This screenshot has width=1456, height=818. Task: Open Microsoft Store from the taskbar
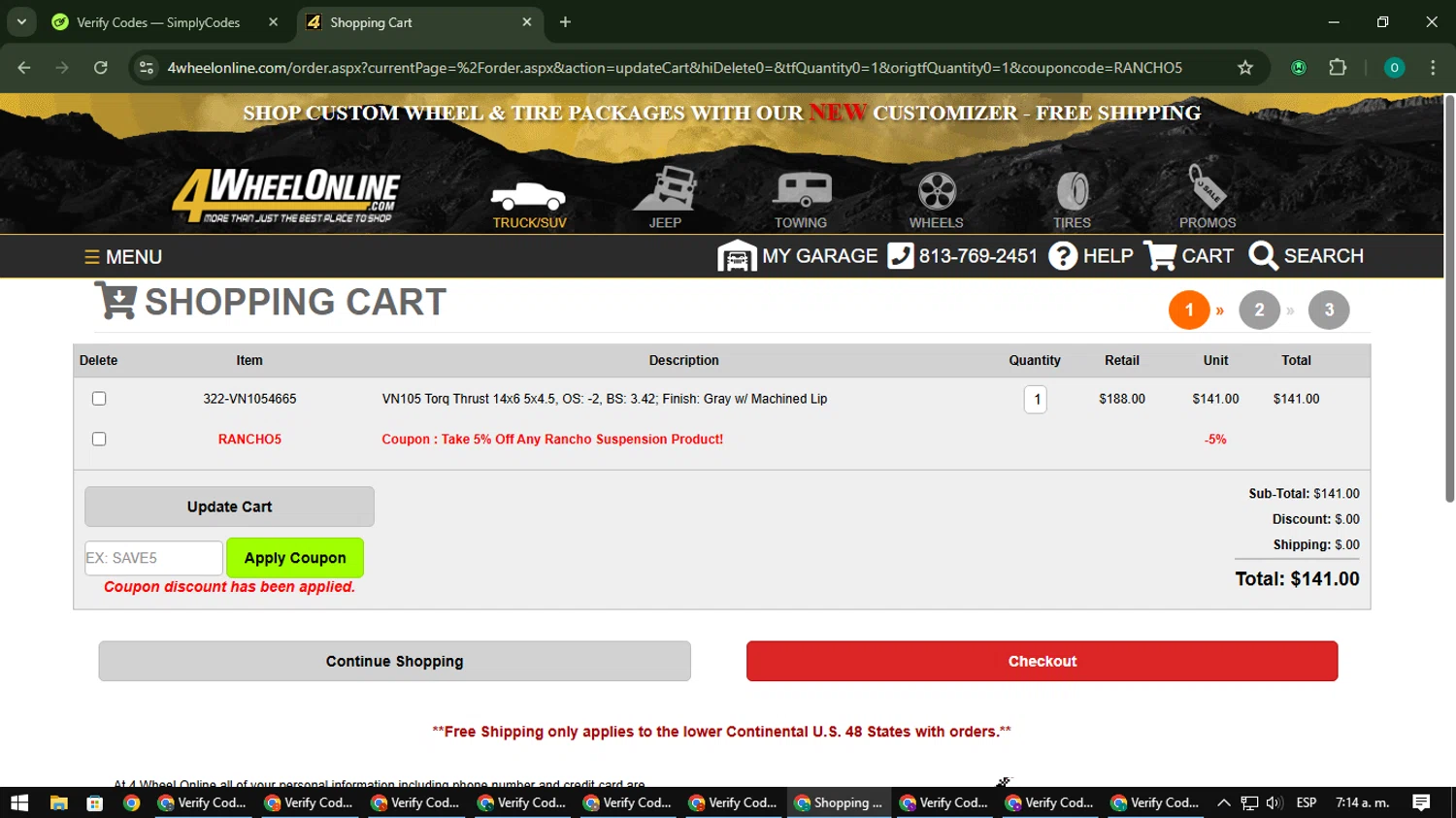click(x=94, y=802)
